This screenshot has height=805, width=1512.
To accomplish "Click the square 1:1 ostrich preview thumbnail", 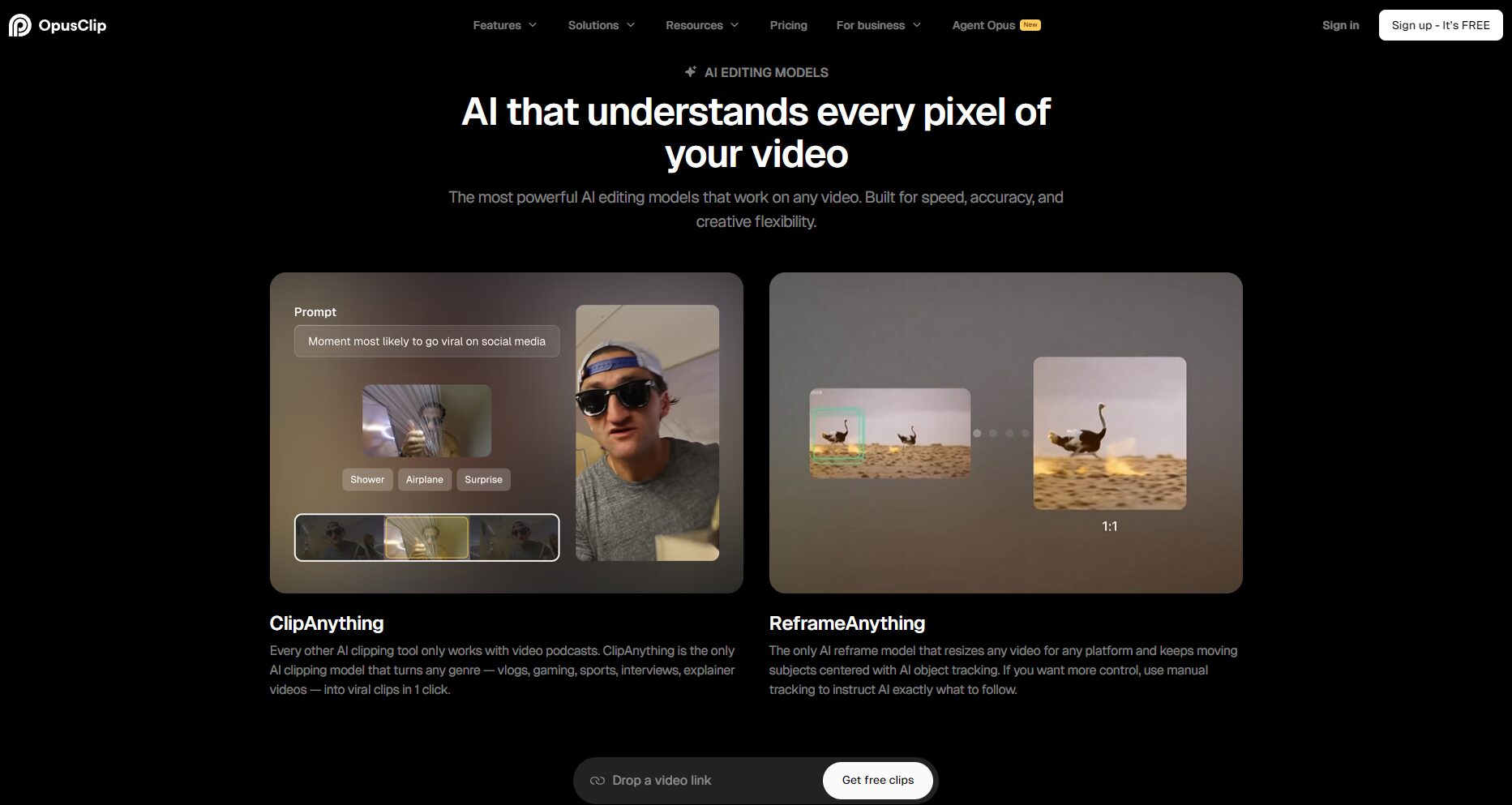I will coord(1109,433).
